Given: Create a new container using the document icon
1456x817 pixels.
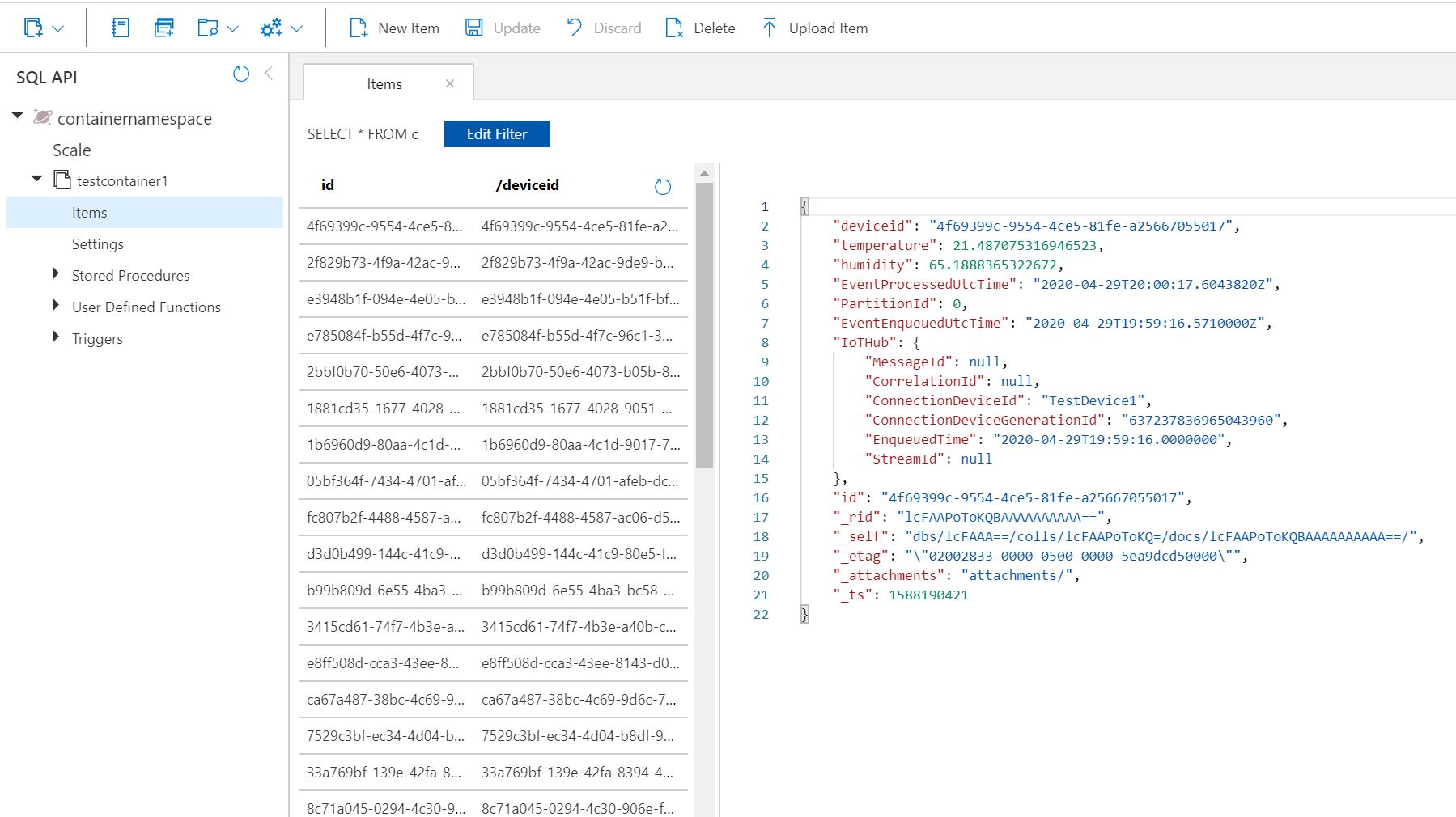Looking at the screenshot, I should (x=34, y=27).
